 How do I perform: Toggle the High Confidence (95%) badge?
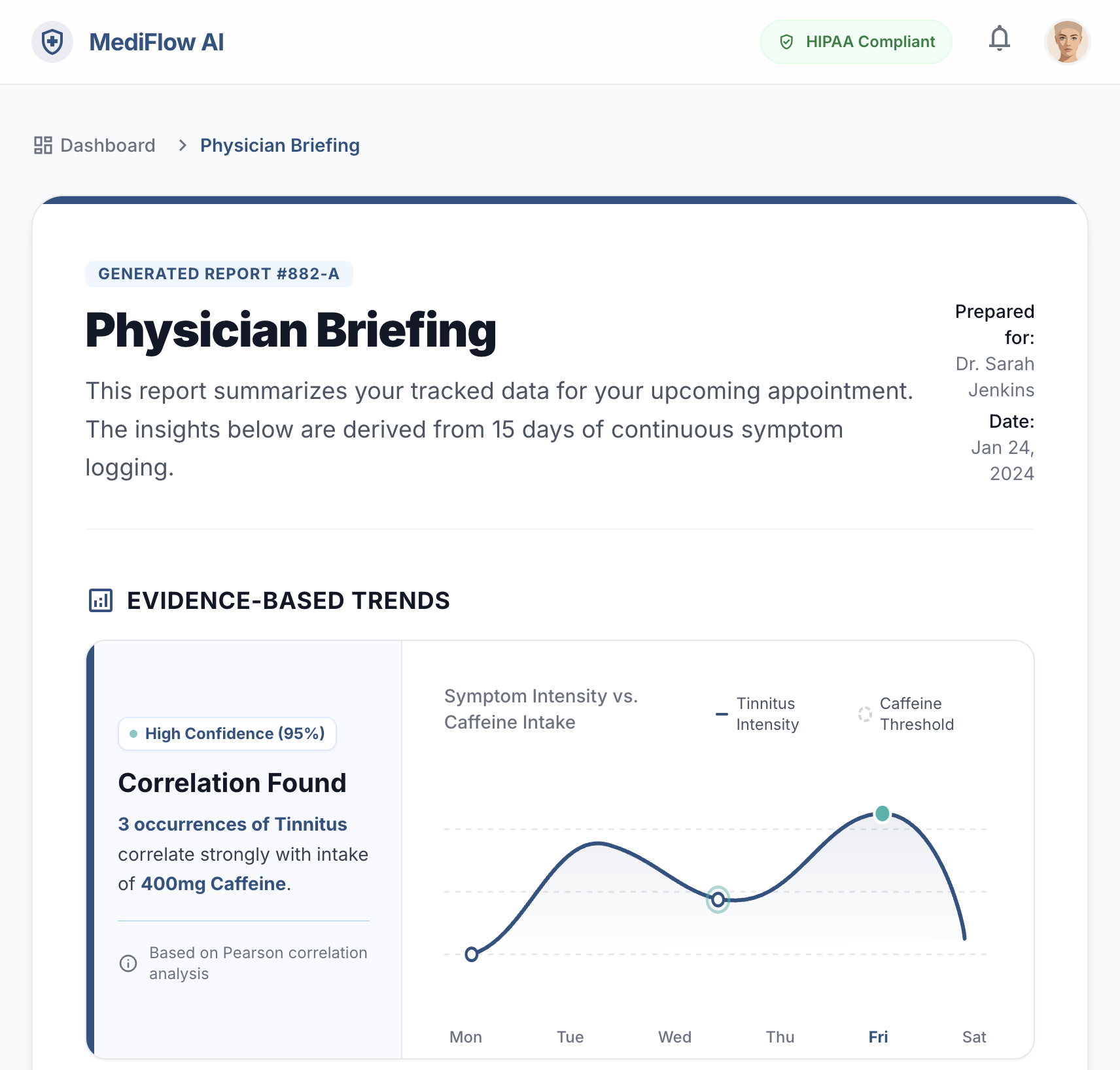226,733
